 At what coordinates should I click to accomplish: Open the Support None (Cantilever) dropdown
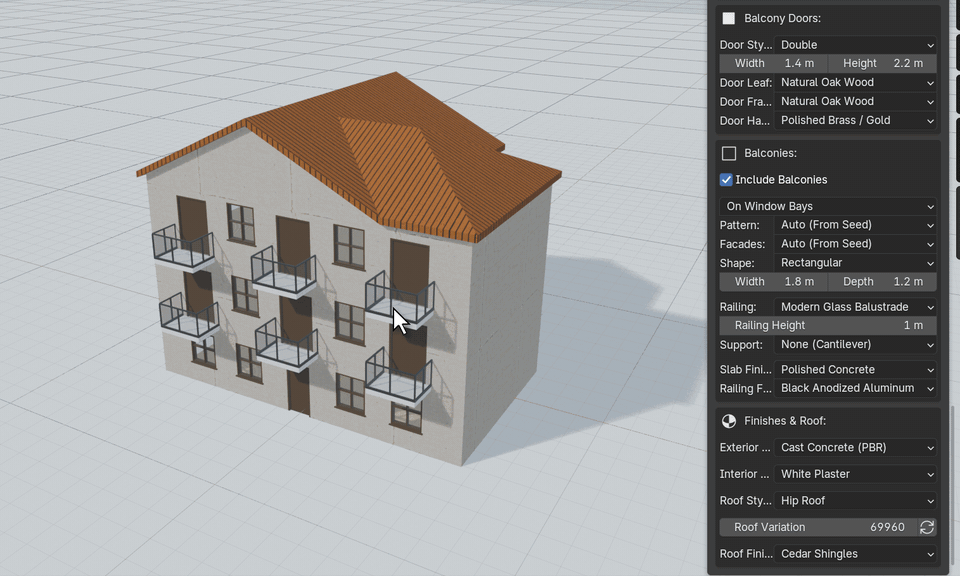coord(855,344)
